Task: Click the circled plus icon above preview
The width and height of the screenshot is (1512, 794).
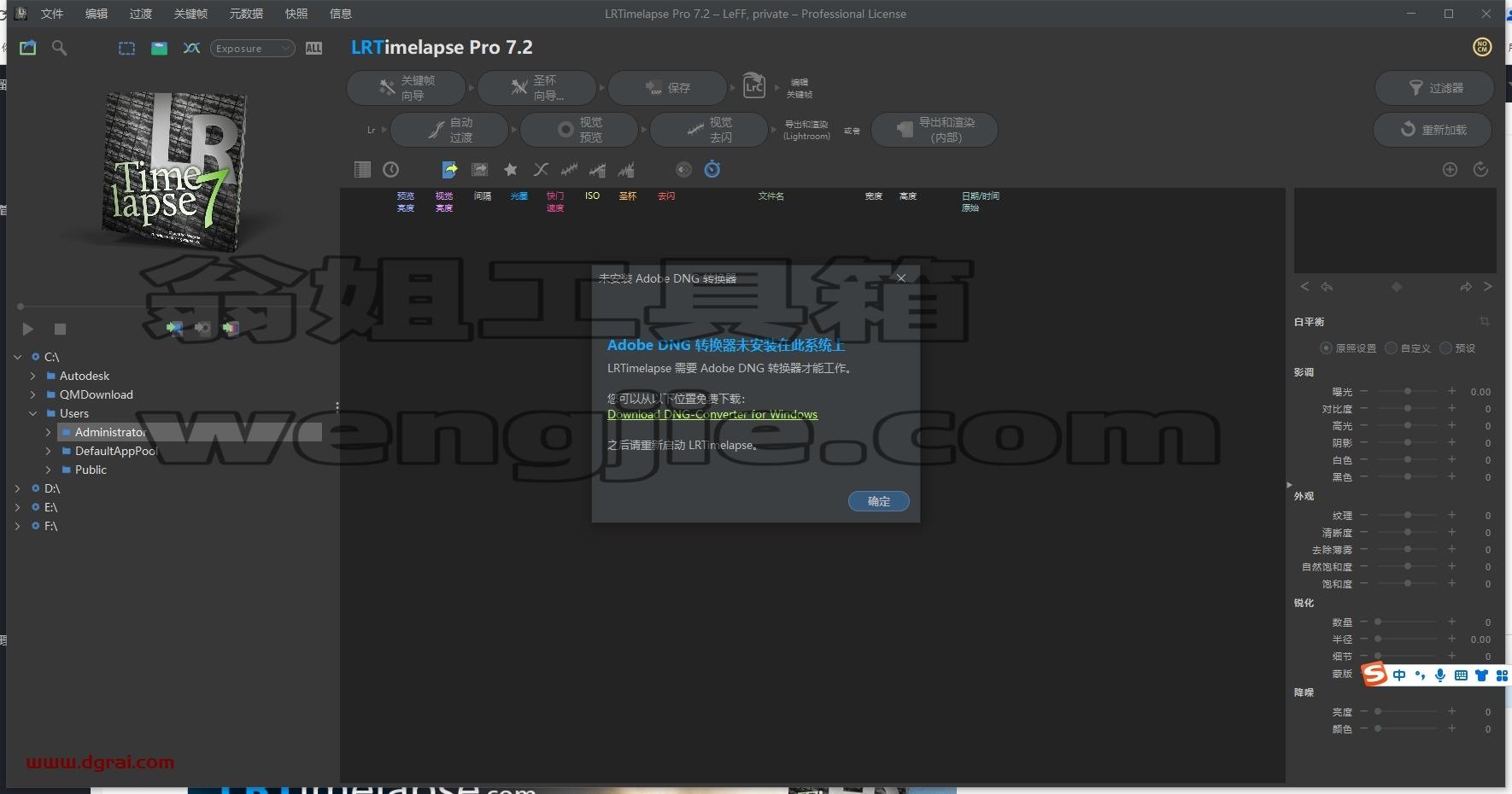Action: coord(1450,170)
